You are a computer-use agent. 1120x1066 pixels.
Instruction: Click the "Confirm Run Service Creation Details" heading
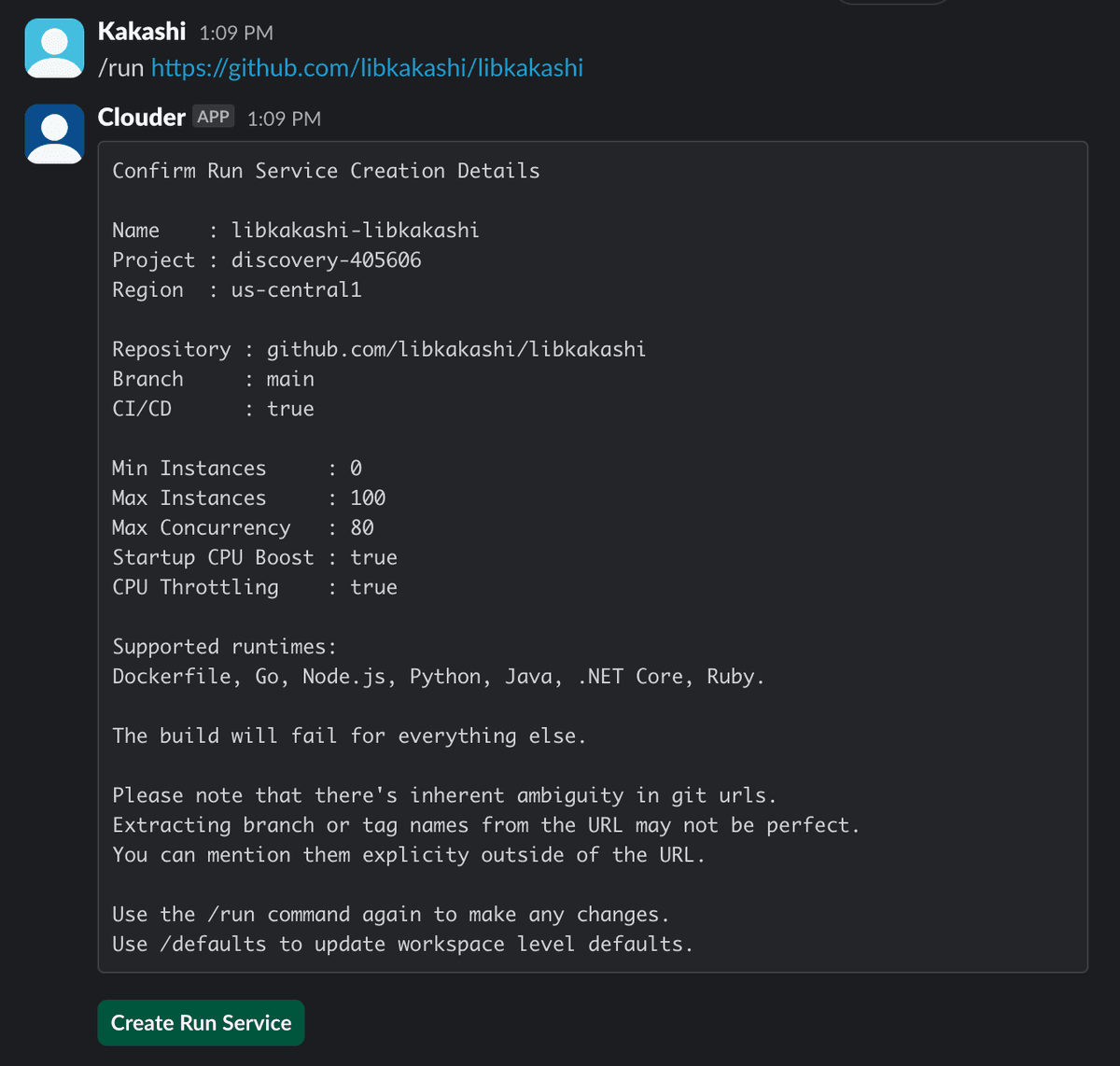(x=326, y=171)
